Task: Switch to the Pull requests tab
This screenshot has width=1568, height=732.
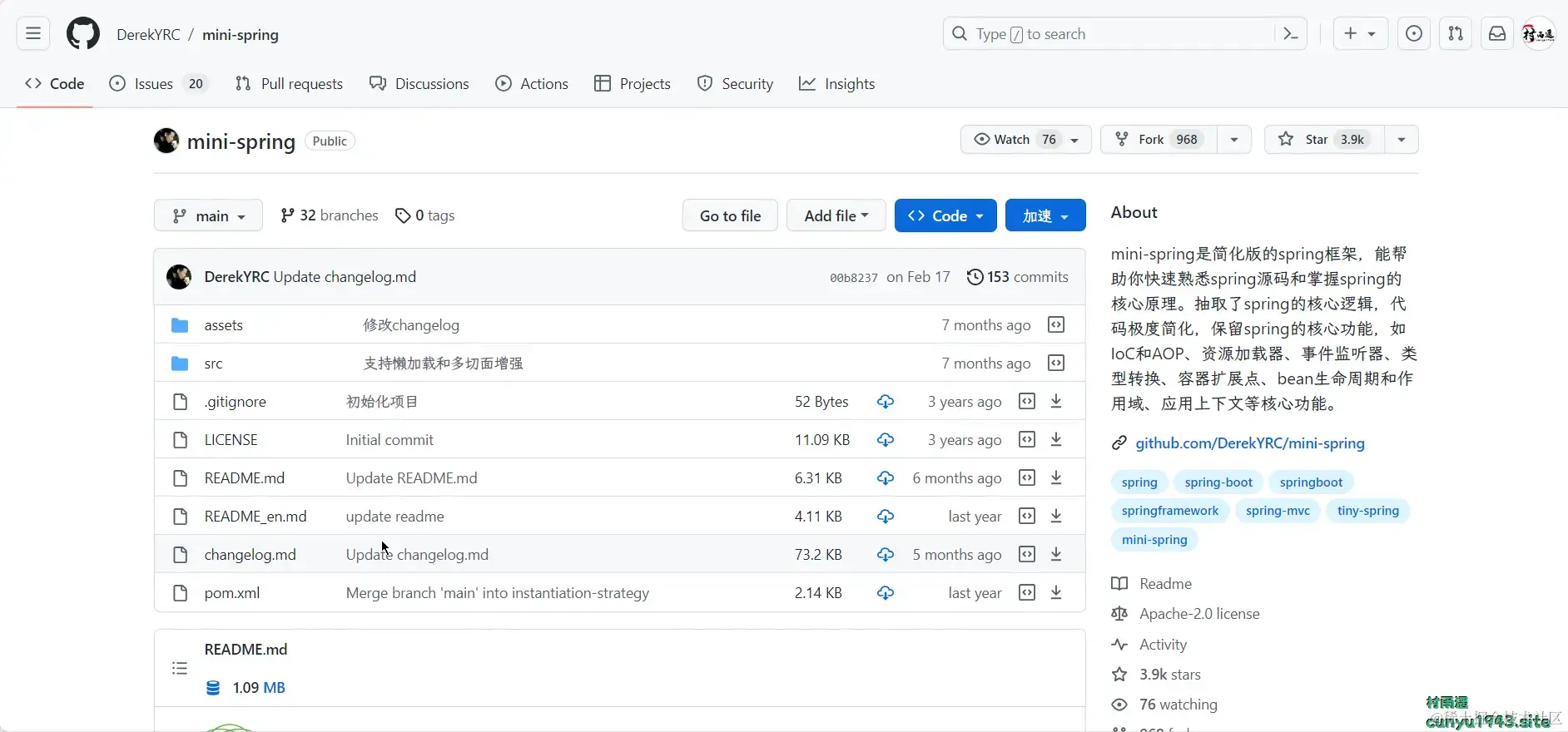Action: pos(289,84)
